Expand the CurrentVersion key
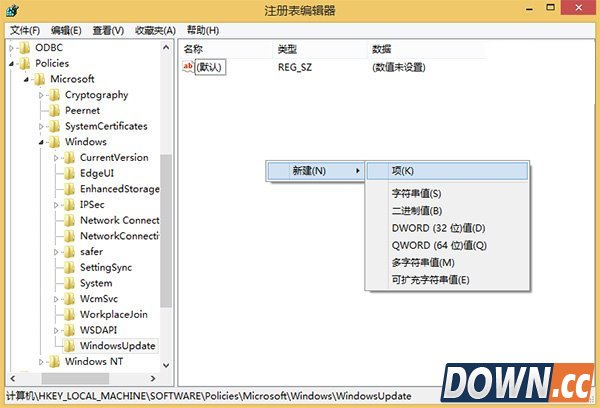This screenshot has height=408, width=600. (x=56, y=158)
